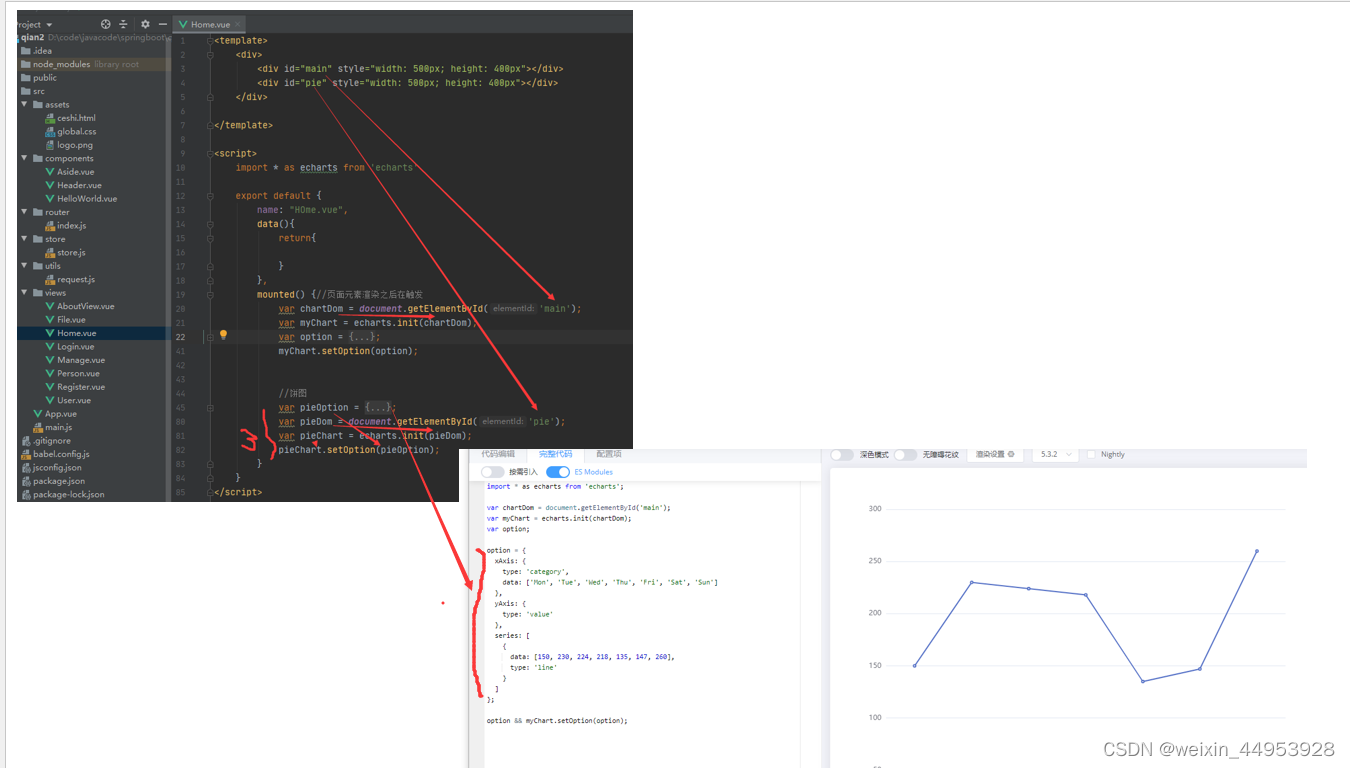Collapse the store folder
1350x768 pixels.
click(x=25, y=239)
